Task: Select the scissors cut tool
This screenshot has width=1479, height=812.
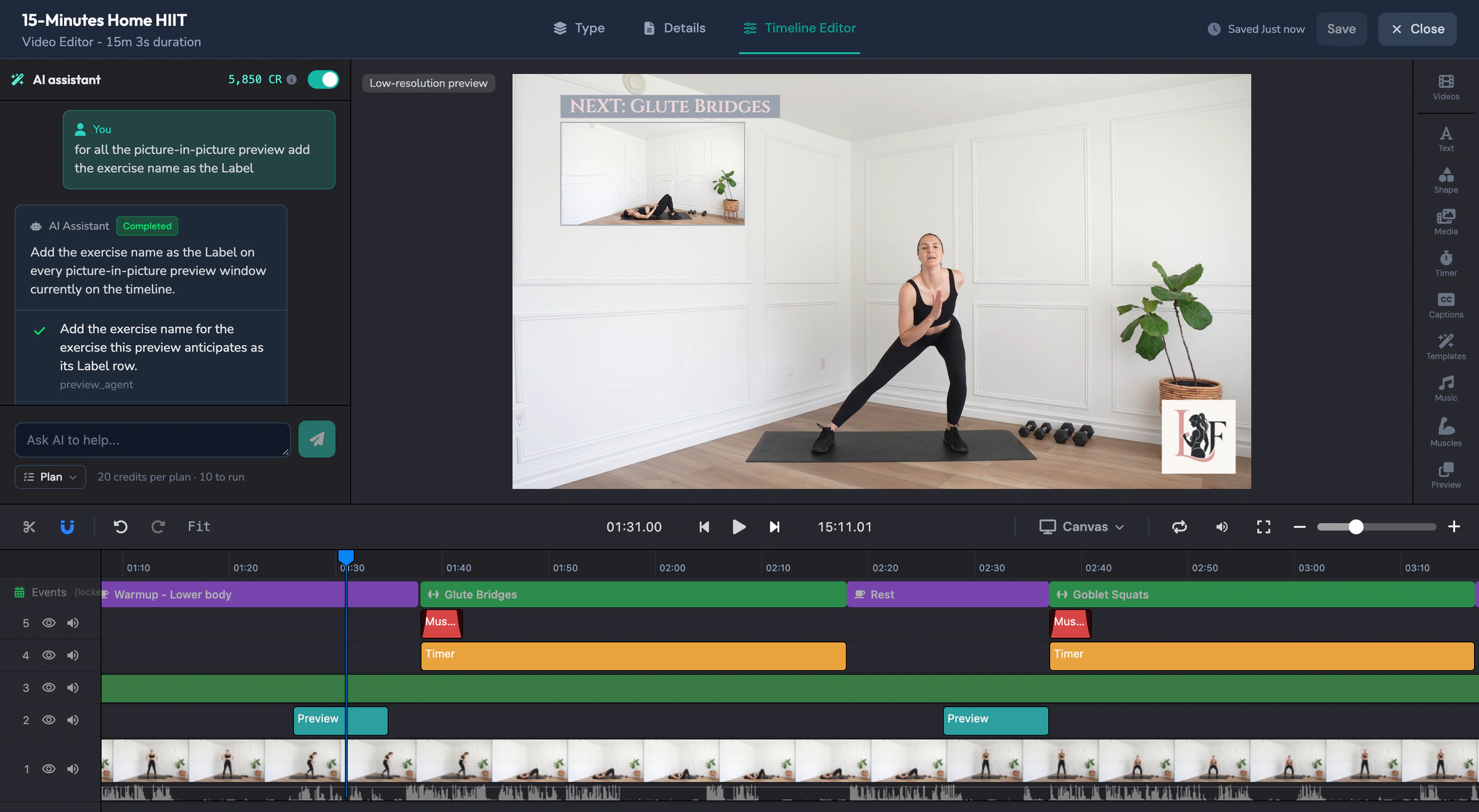Action: click(x=29, y=527)
